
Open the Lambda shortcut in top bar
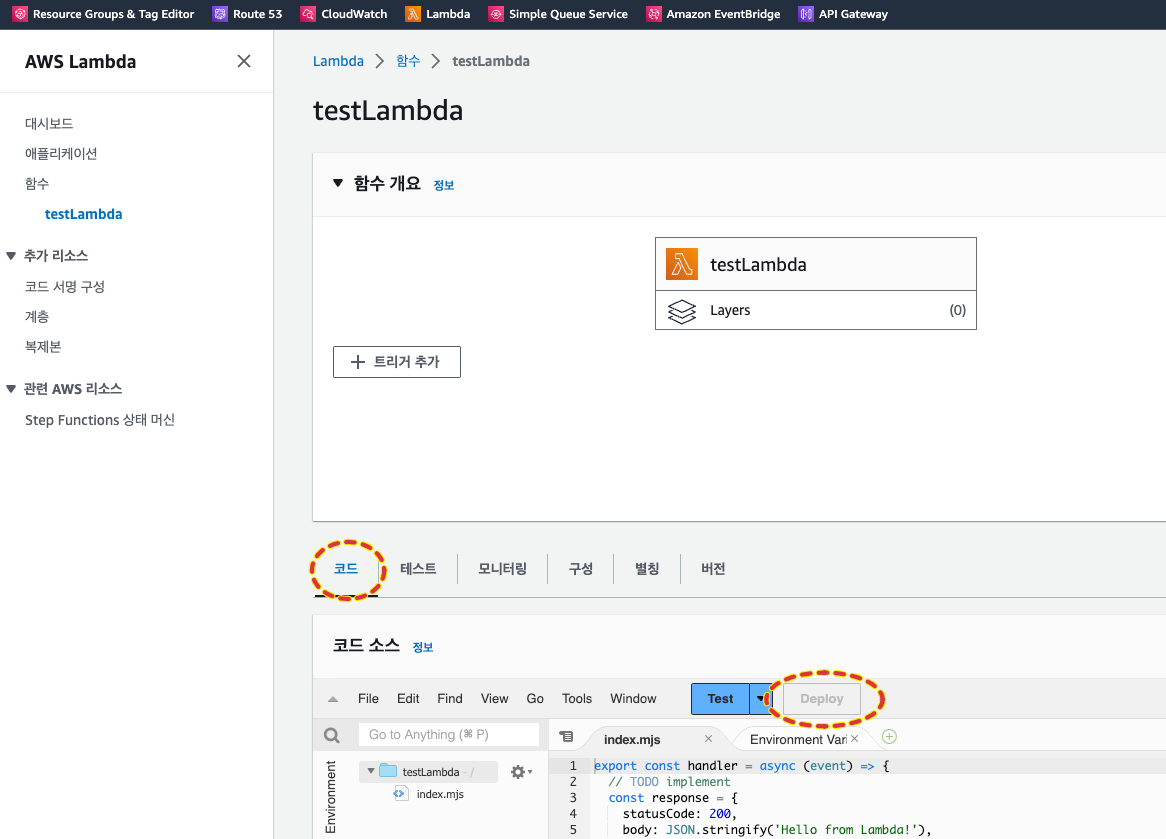(x=437, y=14)
